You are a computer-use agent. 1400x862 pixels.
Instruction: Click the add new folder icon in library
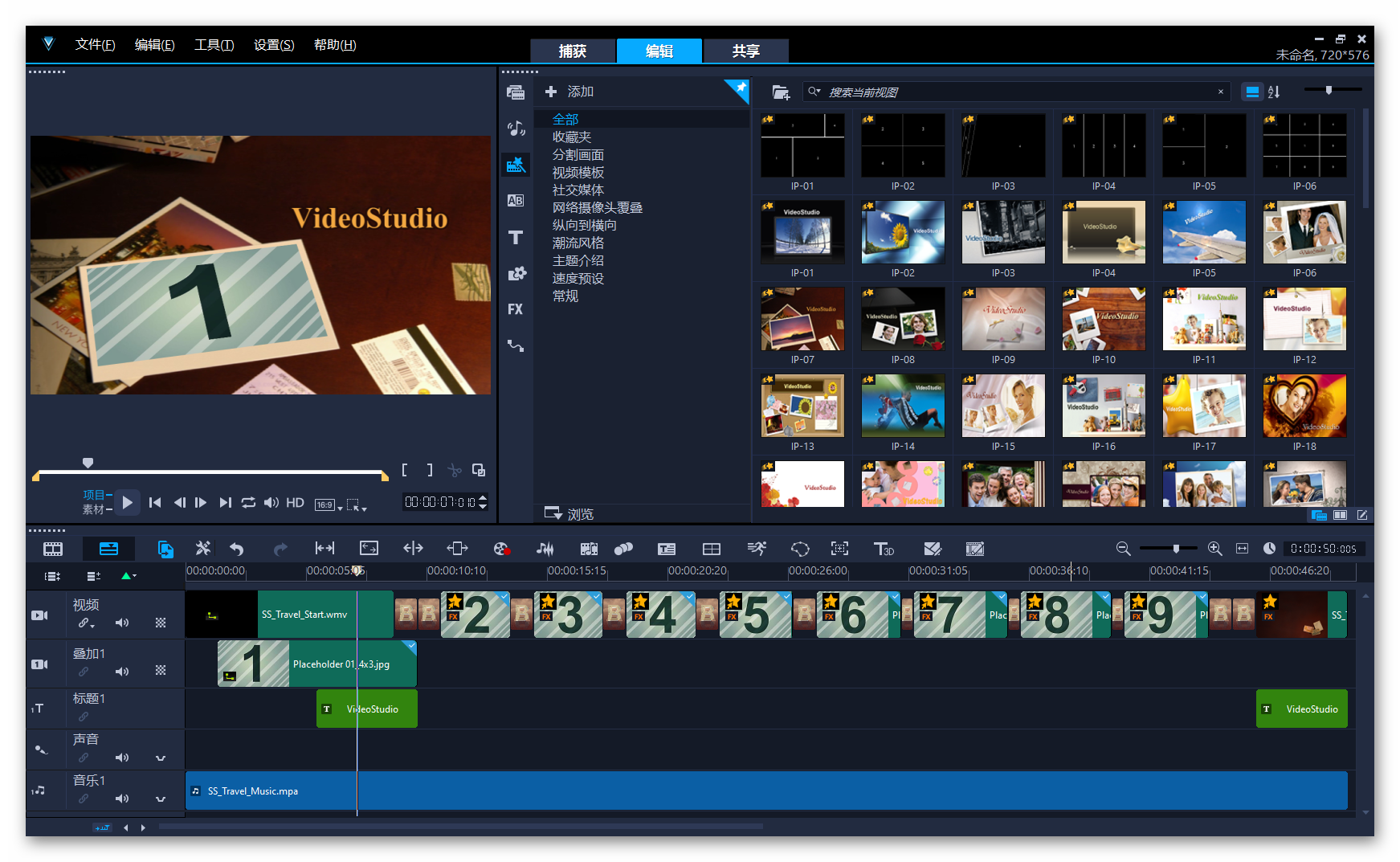[781, 92]
